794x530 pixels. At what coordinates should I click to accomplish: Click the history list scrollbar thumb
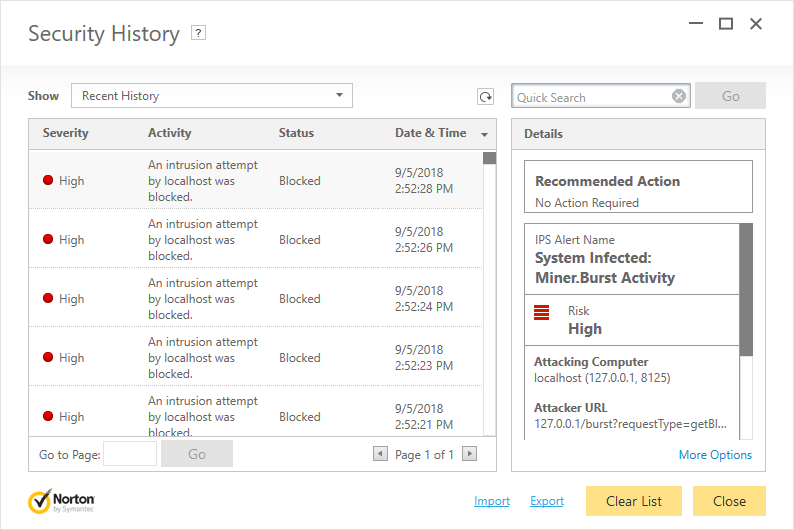click(489, 158)
